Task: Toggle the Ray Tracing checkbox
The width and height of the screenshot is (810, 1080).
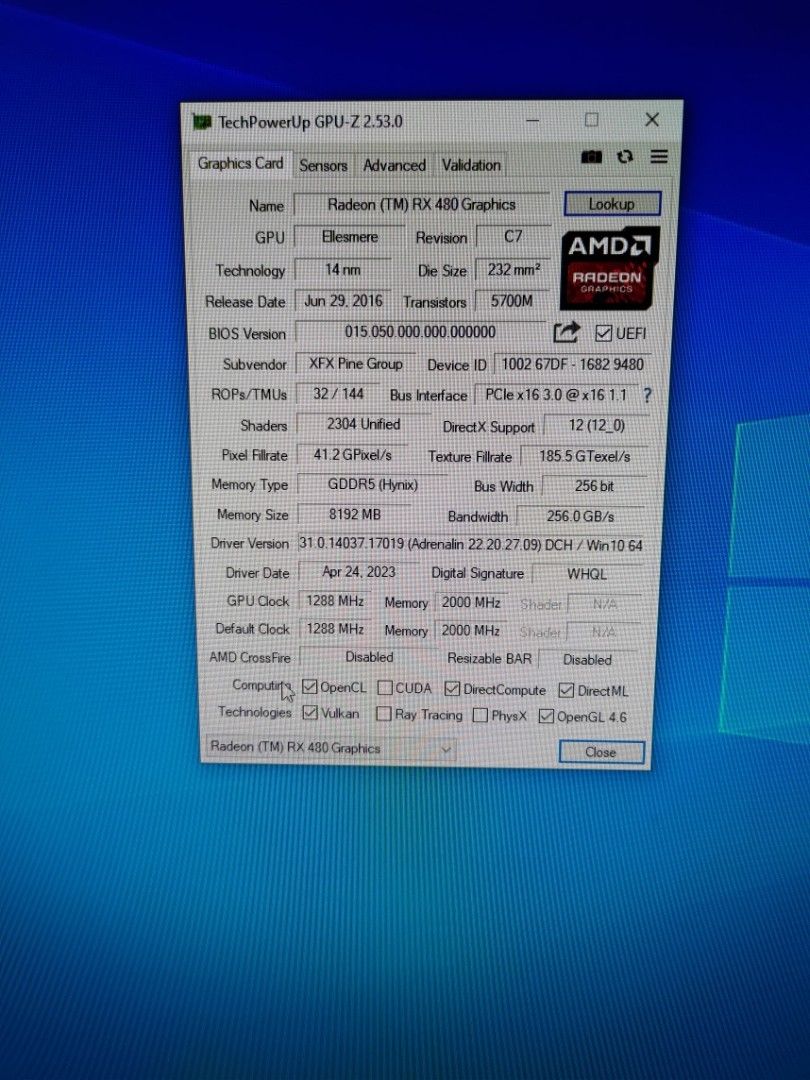Action: click(x=384, y=714)
